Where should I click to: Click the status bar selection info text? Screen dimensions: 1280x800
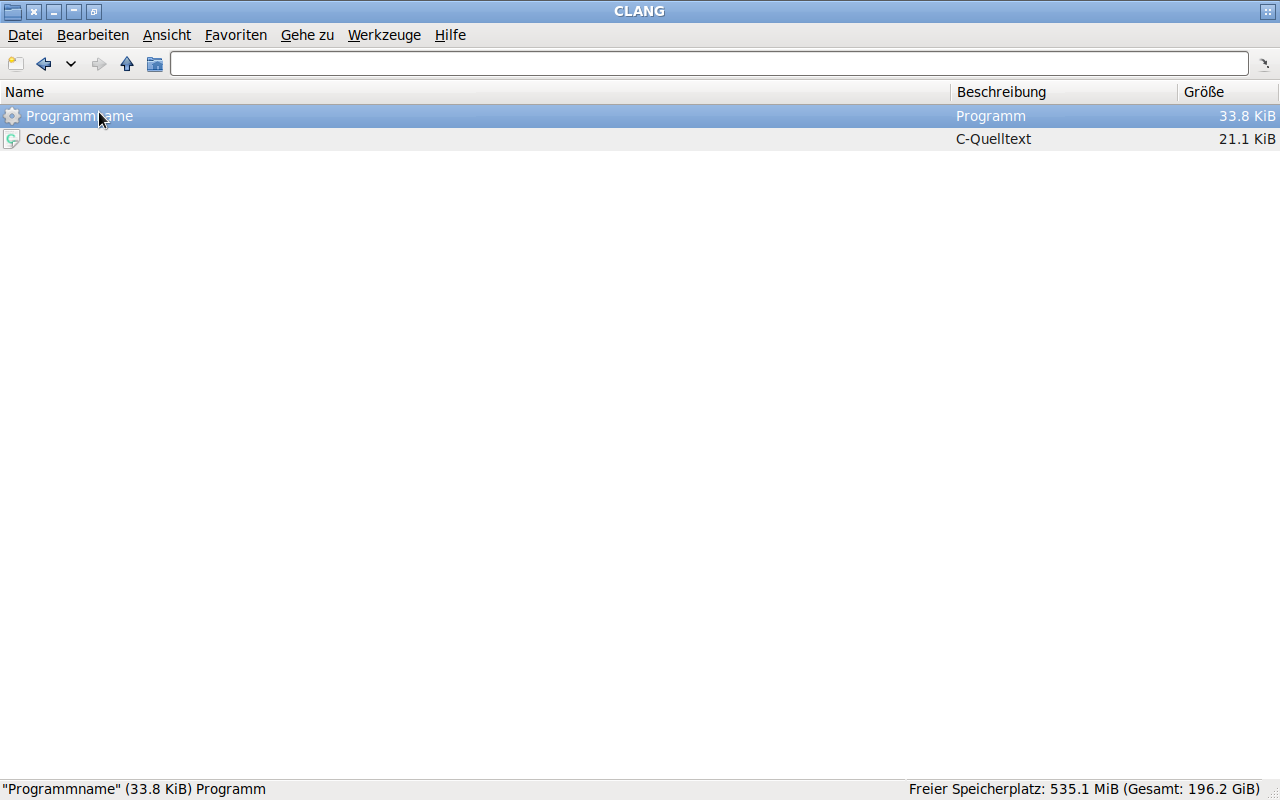point(134,789)
